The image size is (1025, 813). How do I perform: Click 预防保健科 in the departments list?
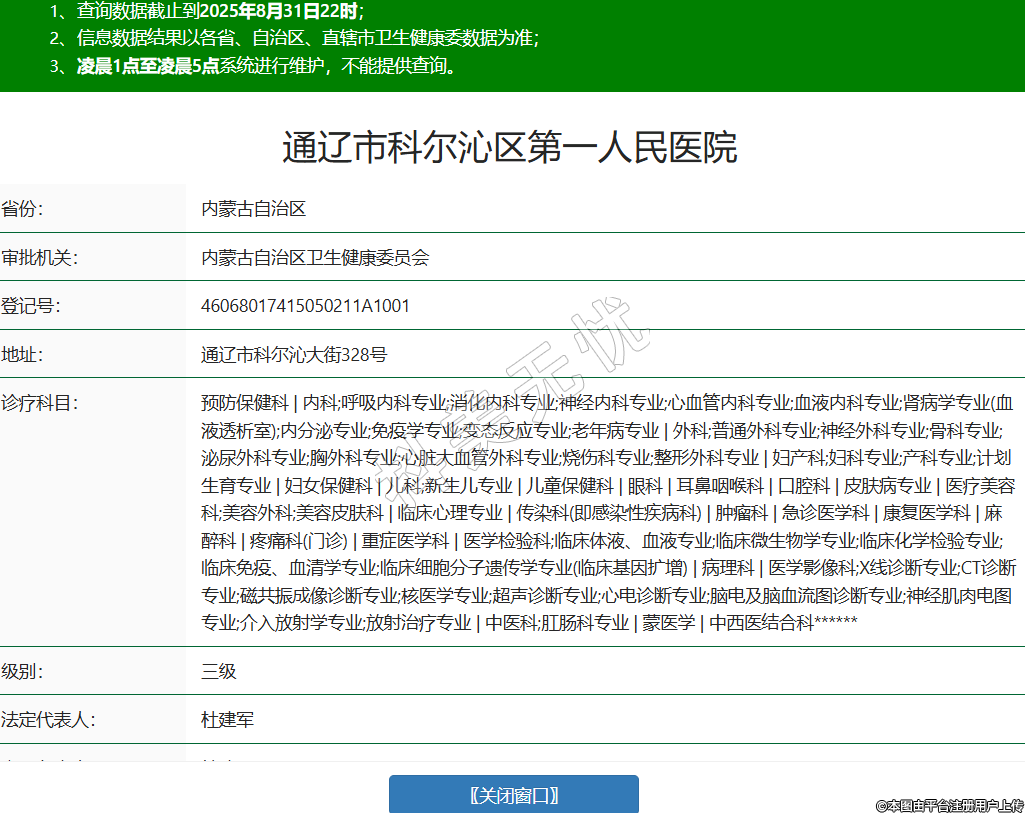(244, 403)
